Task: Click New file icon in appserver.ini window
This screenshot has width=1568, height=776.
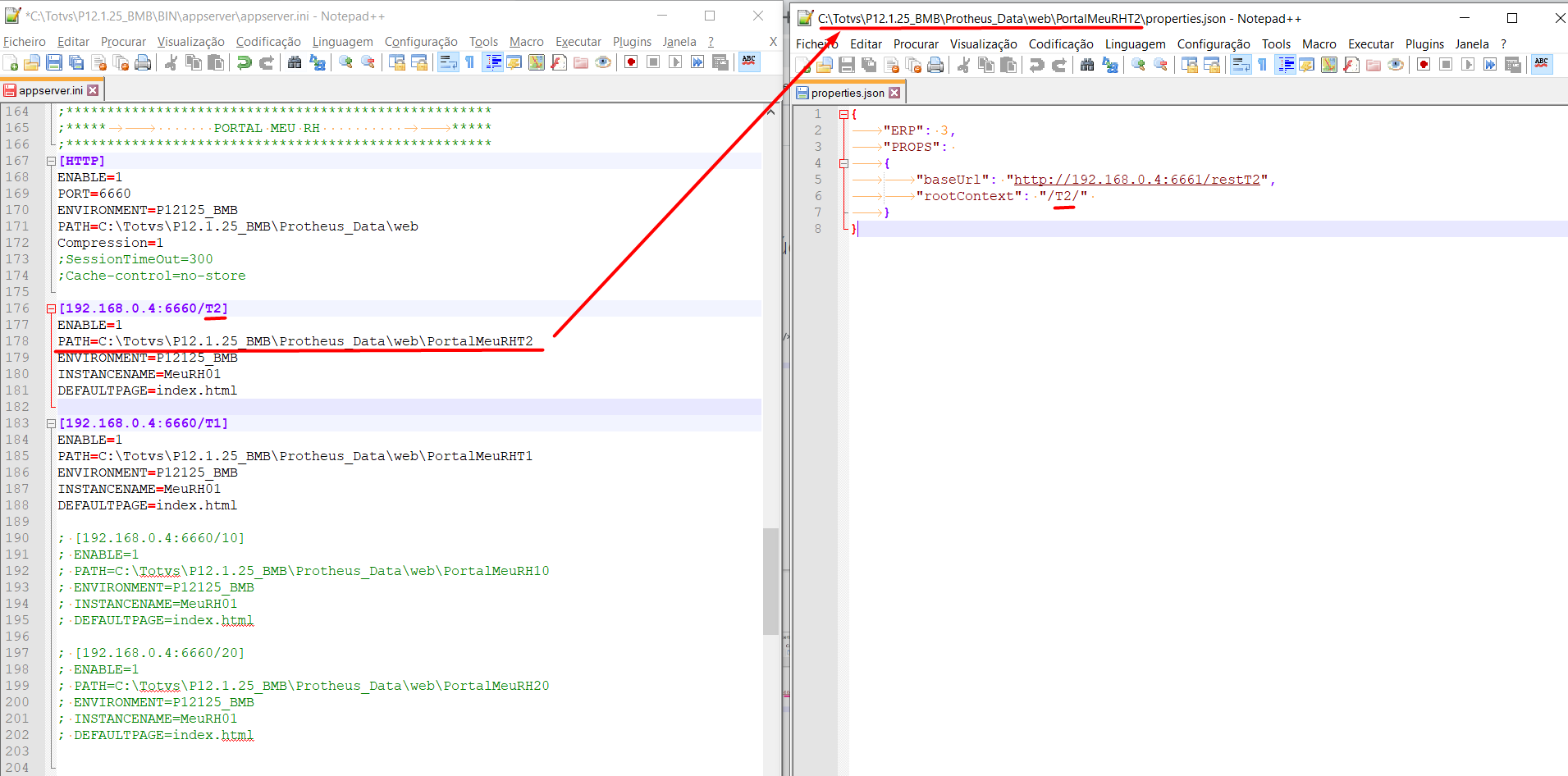Action: [11, 63]
